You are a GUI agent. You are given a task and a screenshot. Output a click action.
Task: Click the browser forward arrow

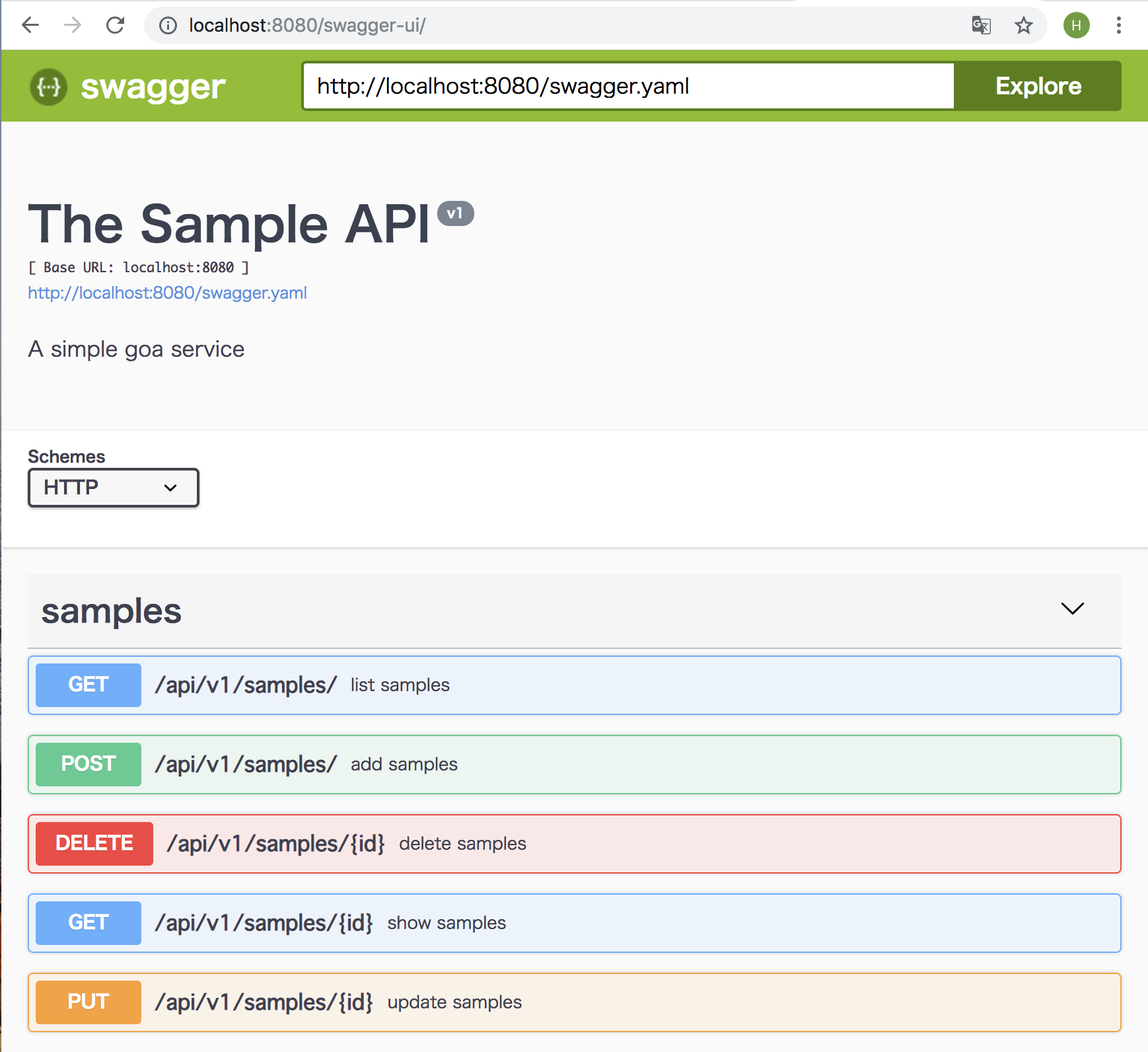(73, 25)
